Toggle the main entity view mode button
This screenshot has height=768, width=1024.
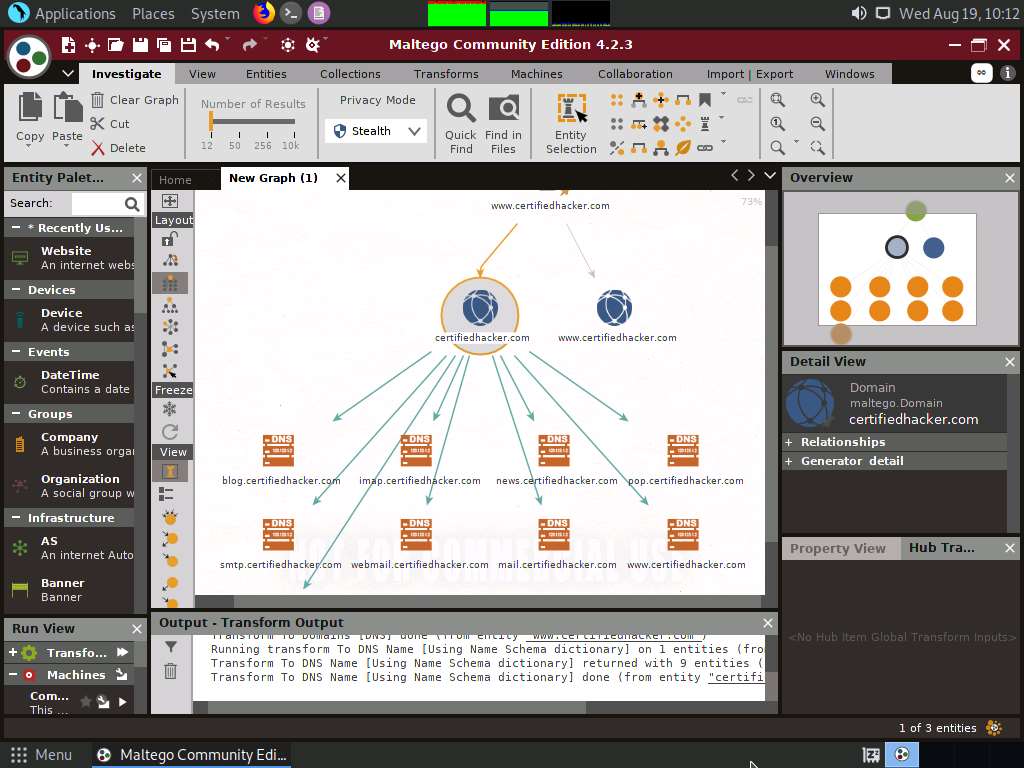click(170, 472)
